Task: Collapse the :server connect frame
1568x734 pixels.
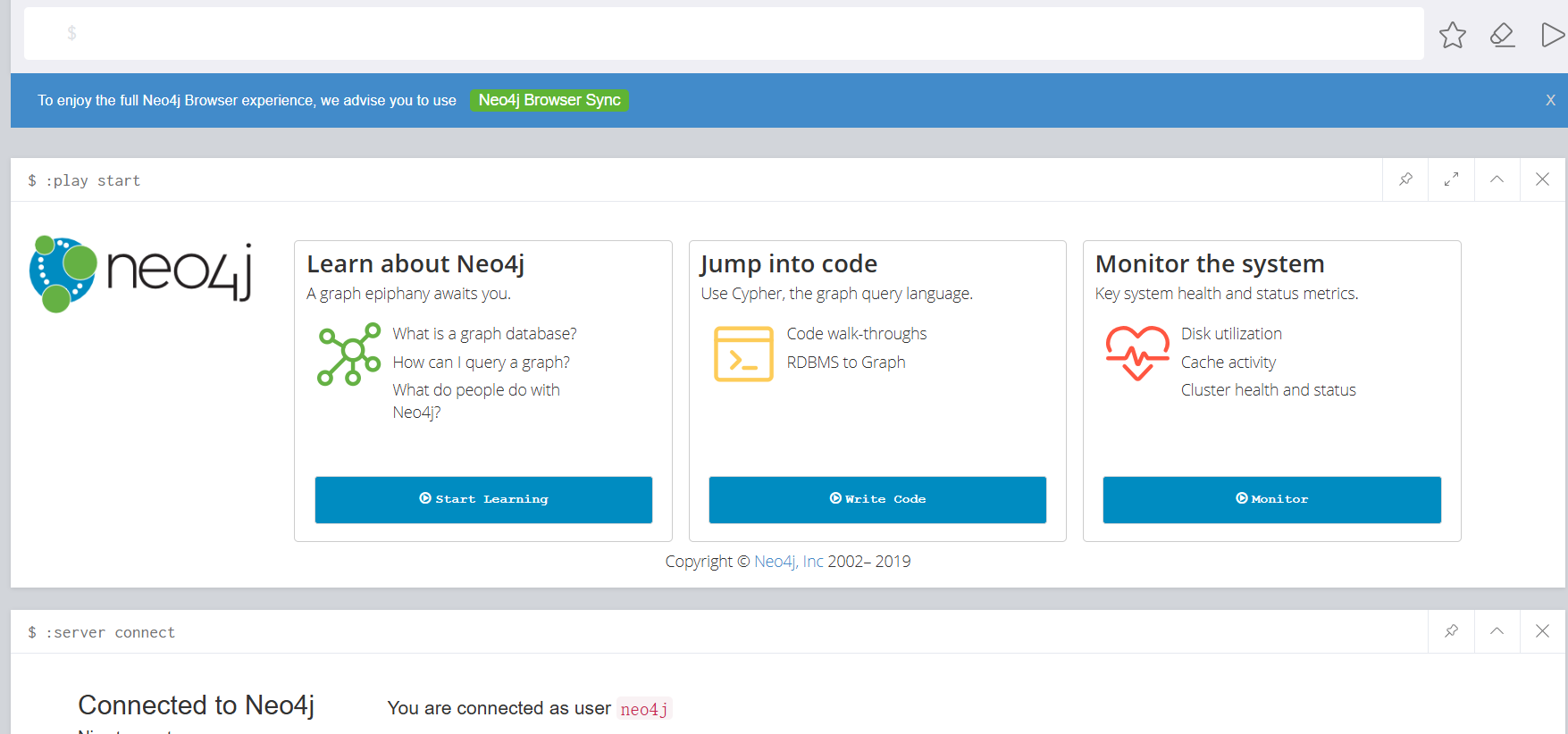Action: [1497, 631]
